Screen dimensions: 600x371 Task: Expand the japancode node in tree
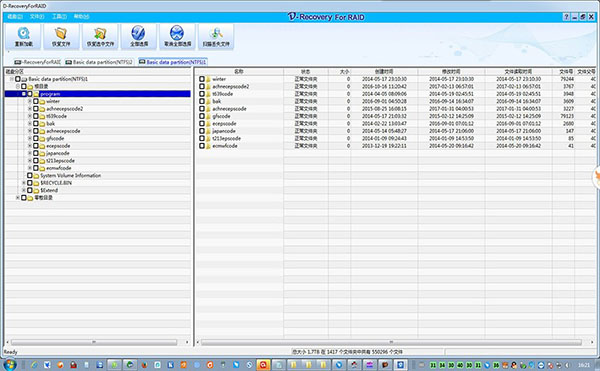click(30, 153)
